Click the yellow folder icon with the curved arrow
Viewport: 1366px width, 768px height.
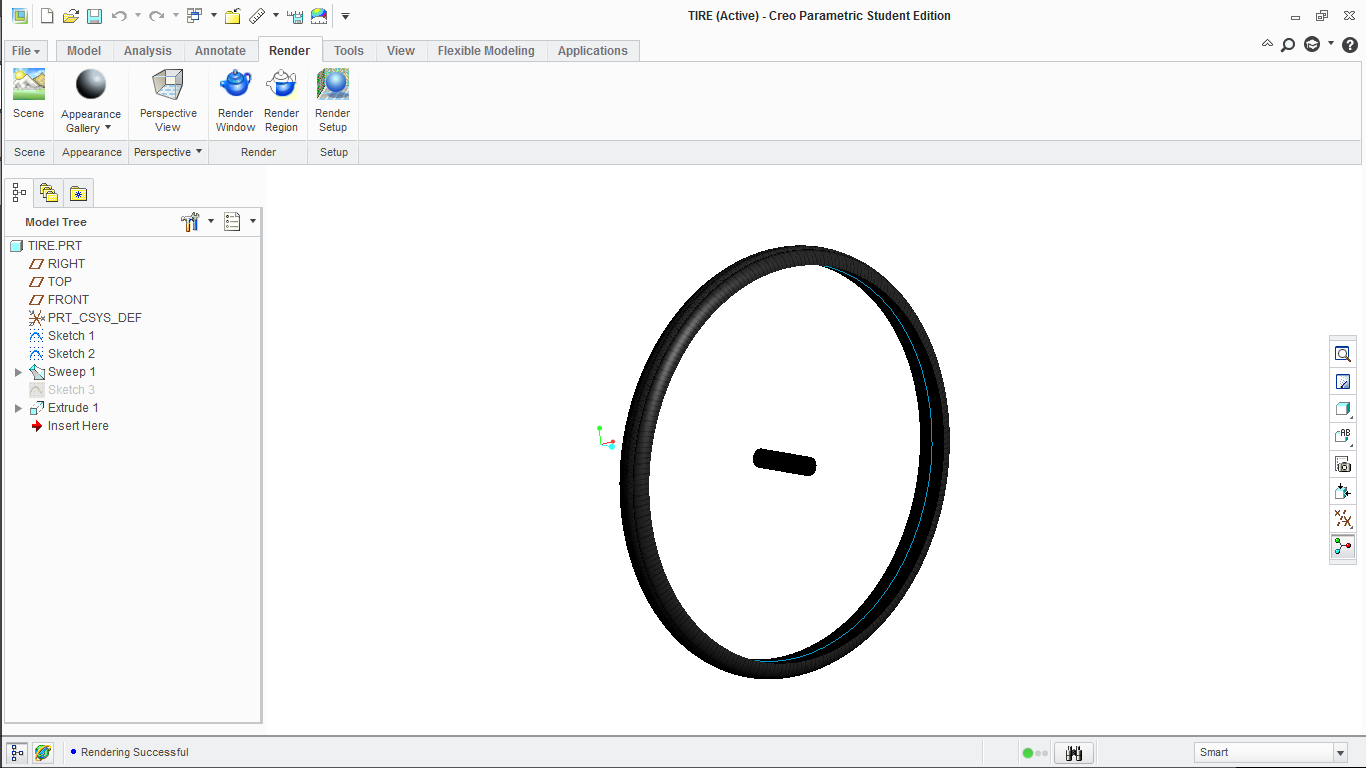click(232, 16)
